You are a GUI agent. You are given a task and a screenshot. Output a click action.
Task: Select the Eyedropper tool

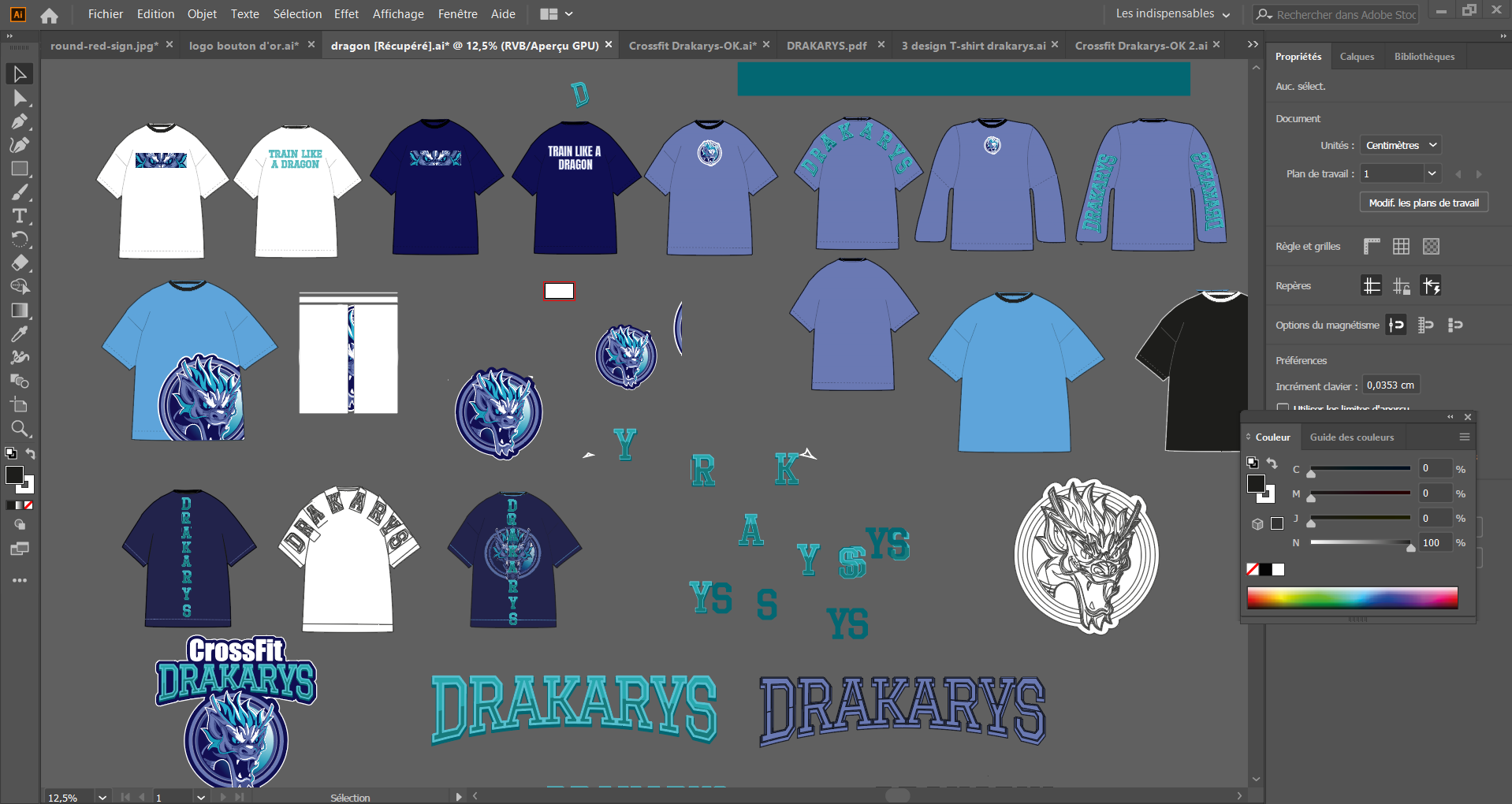click(20, 334)
